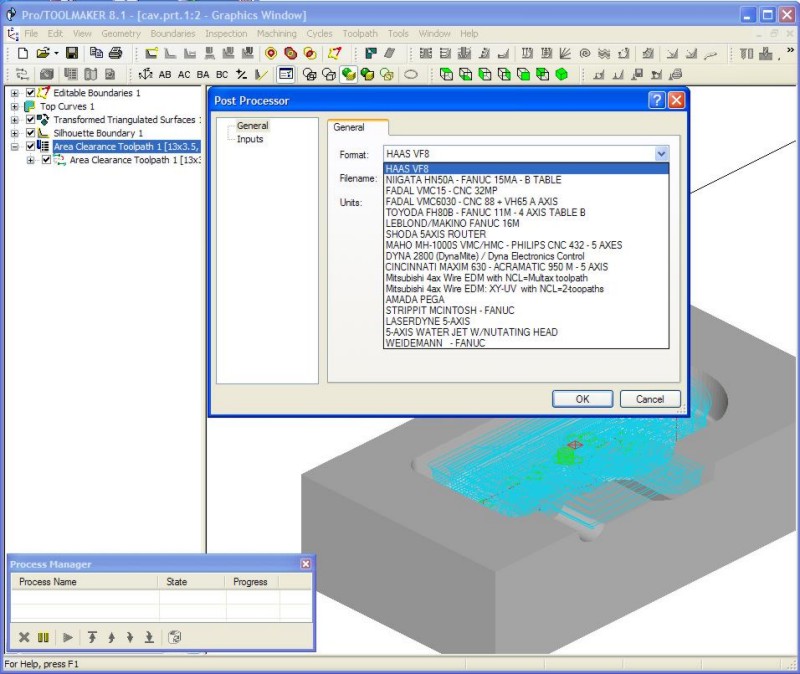Screen dimensions: 800x674
Task: Choose FADAL VMC15 - CNC 32MP format
Action: click(526, 190)
